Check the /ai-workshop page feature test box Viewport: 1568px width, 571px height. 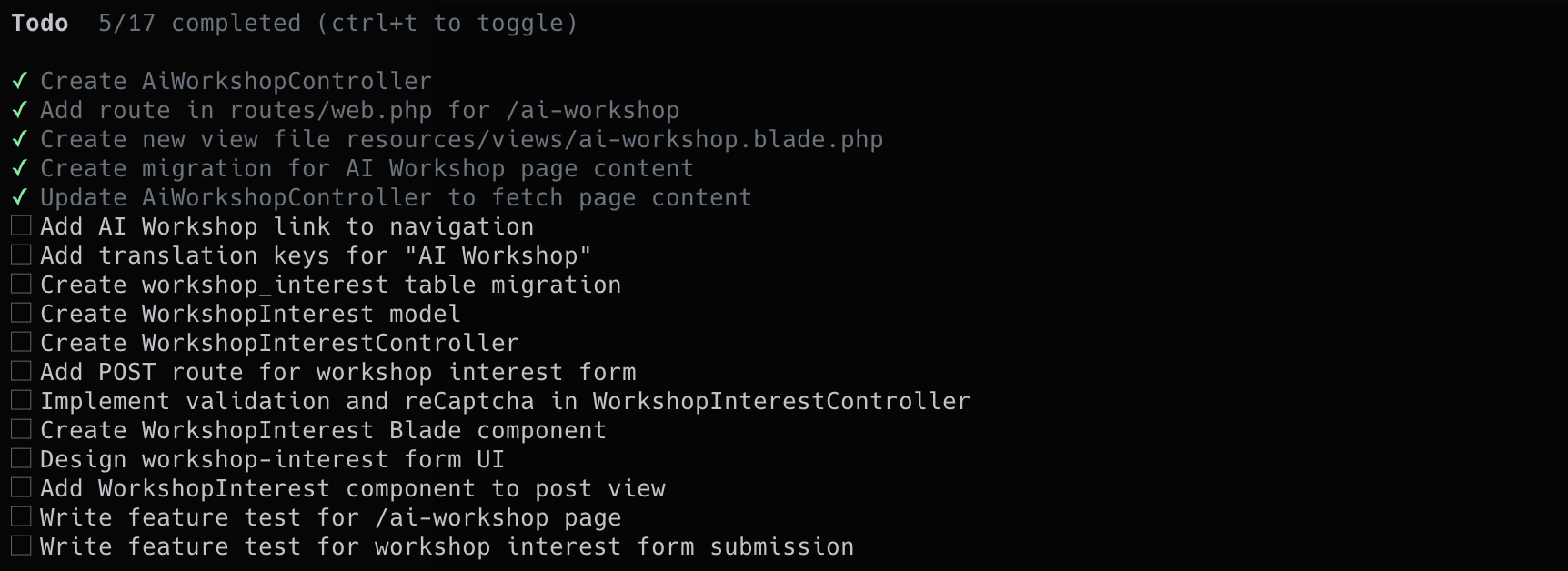21,516
